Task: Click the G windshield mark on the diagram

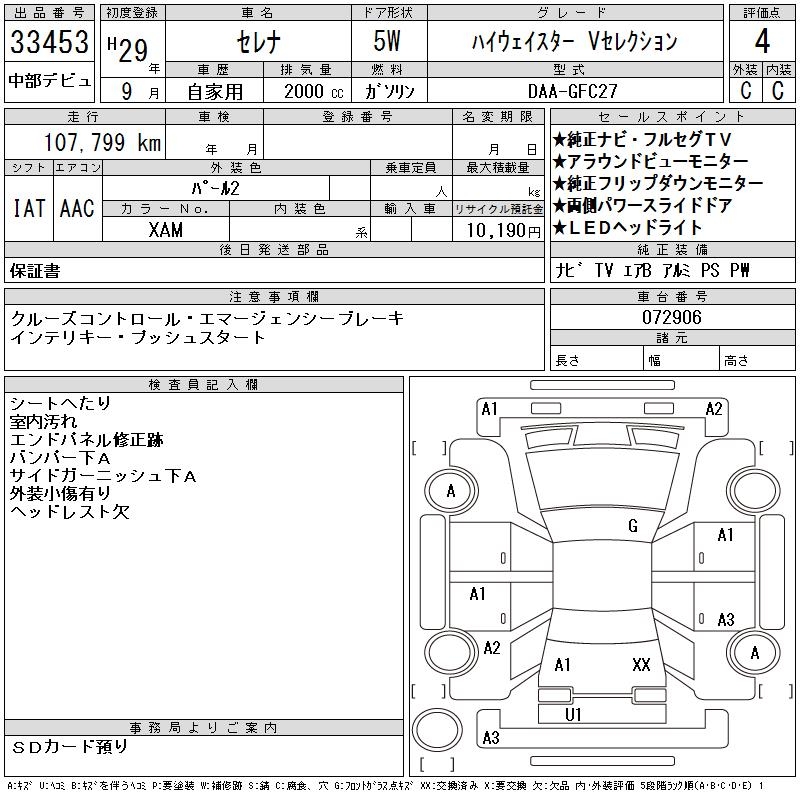Action: pos(633,526)
